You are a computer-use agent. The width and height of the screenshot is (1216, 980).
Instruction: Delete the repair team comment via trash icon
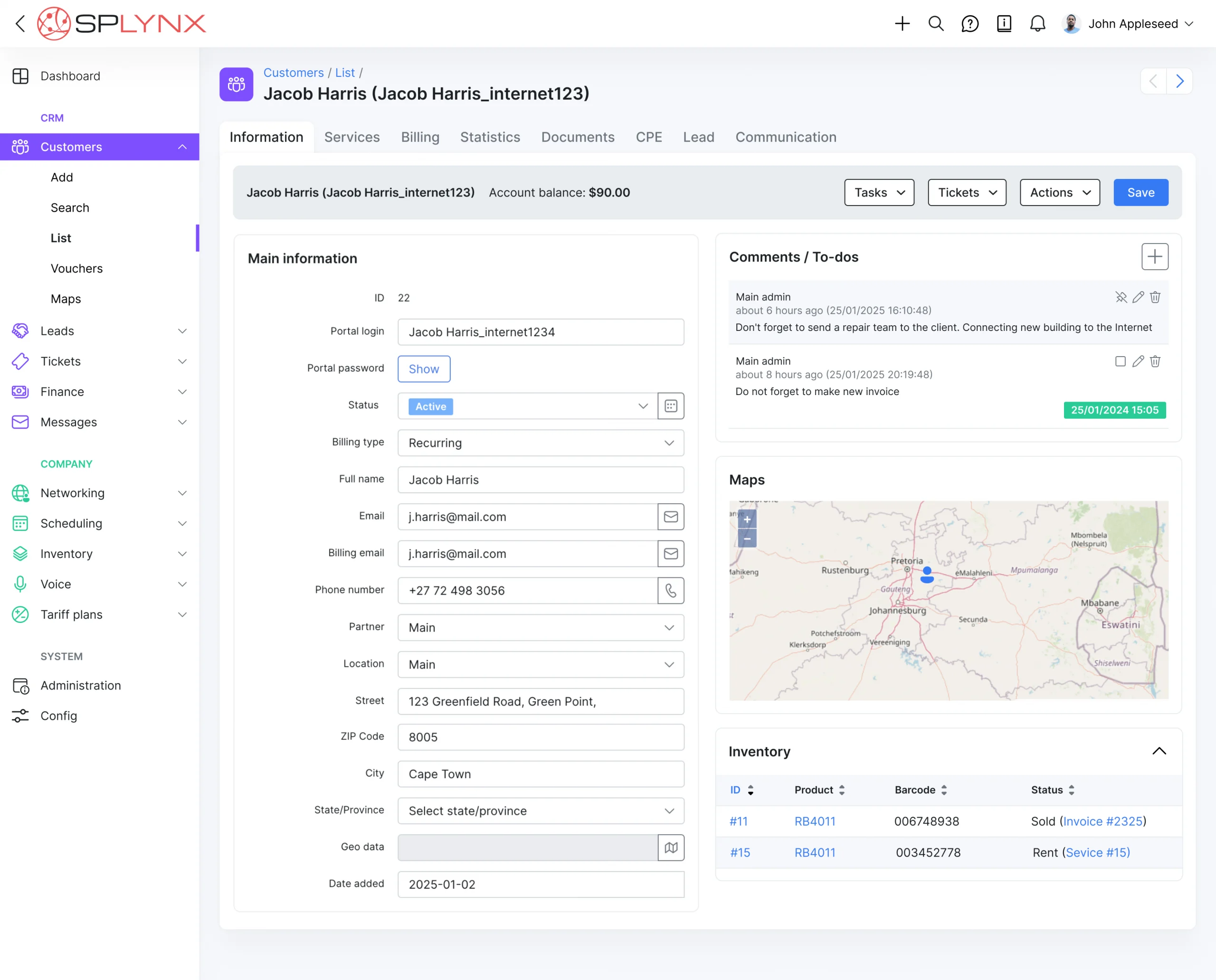point(1155,297)
